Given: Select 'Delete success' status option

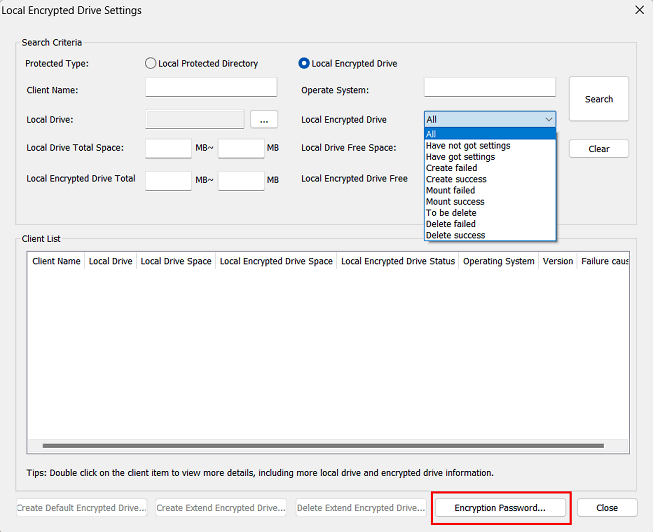Looking at the screenshot, I should tap(455, 236).
